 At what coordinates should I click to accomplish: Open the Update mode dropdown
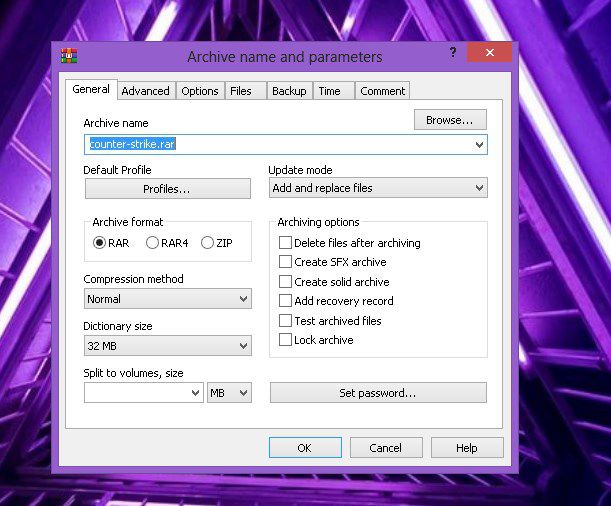(378, 188)
